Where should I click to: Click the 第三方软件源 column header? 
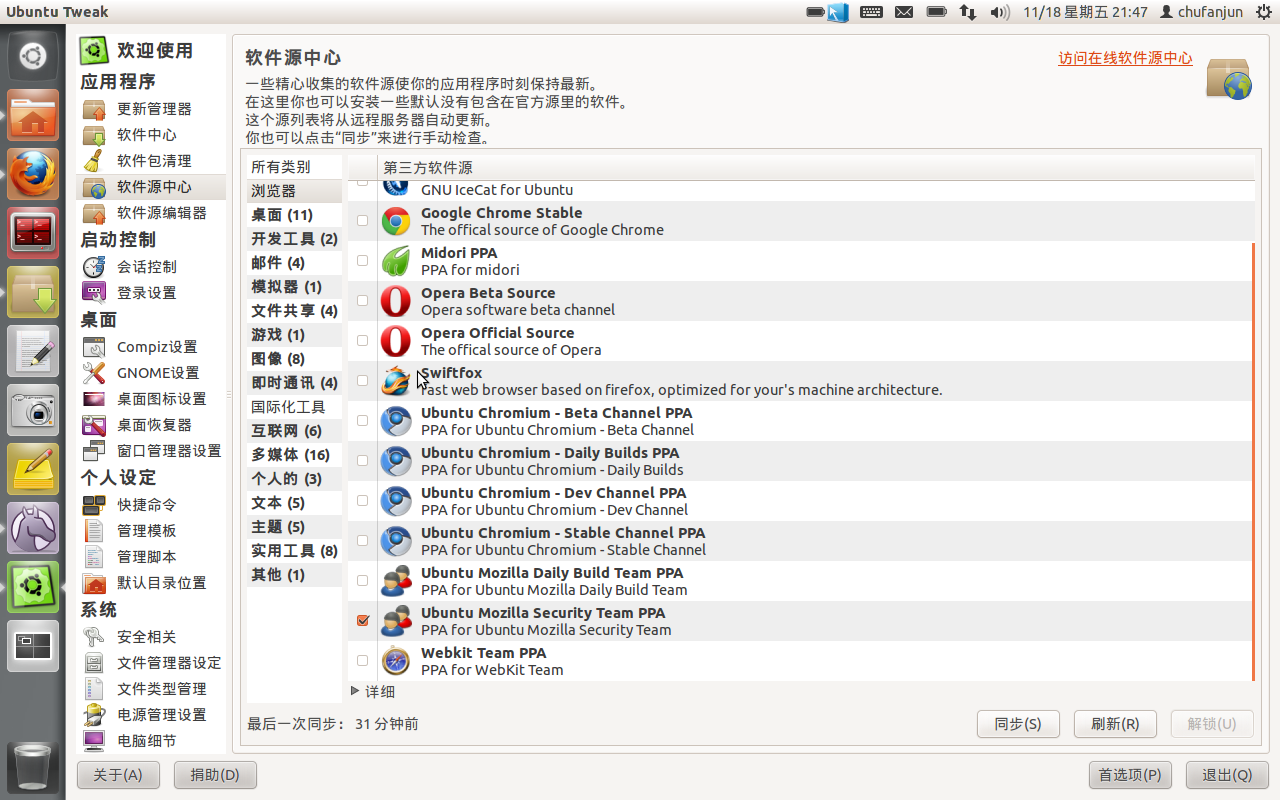click(x=816, y=167)
